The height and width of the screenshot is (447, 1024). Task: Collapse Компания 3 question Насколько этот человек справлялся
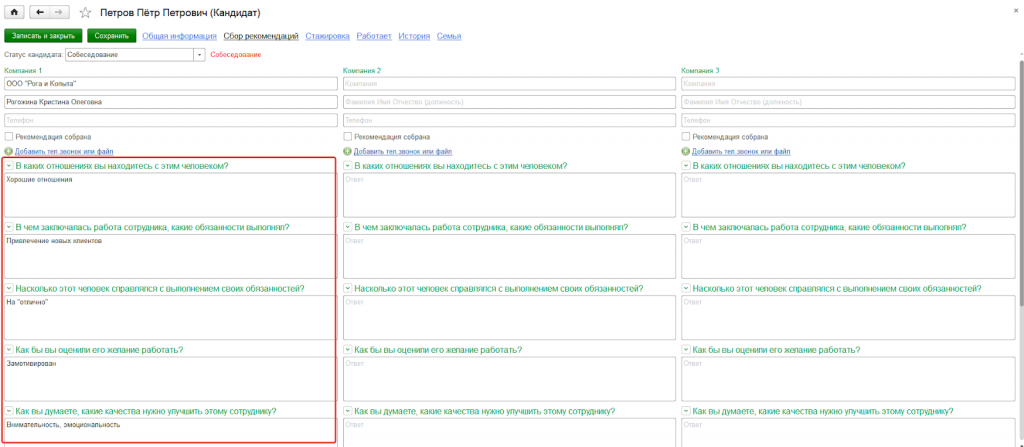click(x=686, y=288)
